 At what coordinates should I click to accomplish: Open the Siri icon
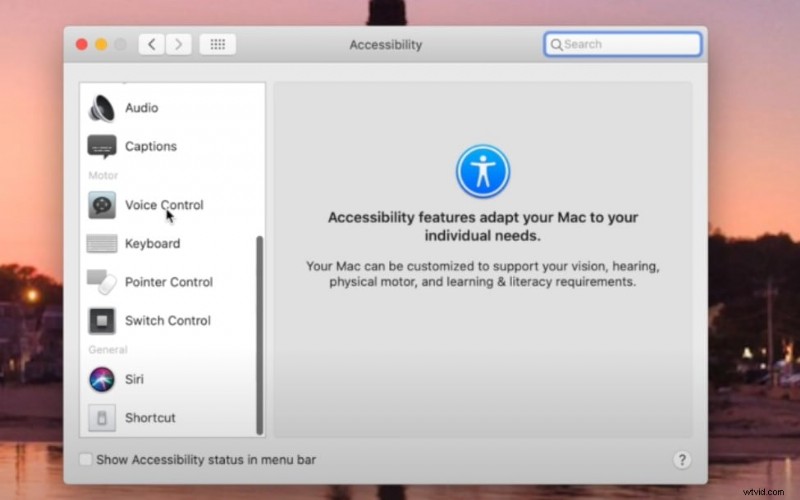click(x=102, y=379)
